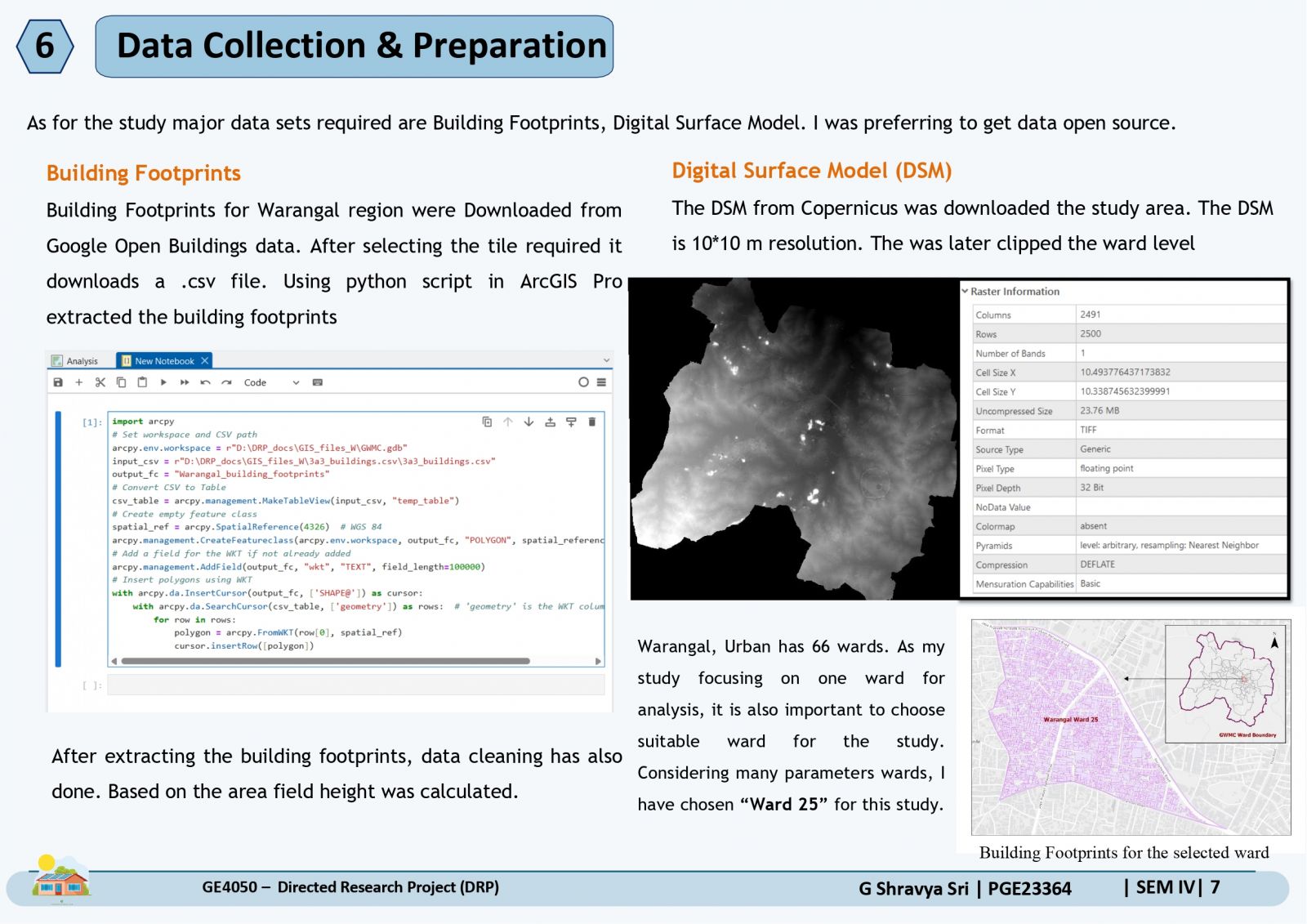Paste cell using clipboard icon

point(142,382)
